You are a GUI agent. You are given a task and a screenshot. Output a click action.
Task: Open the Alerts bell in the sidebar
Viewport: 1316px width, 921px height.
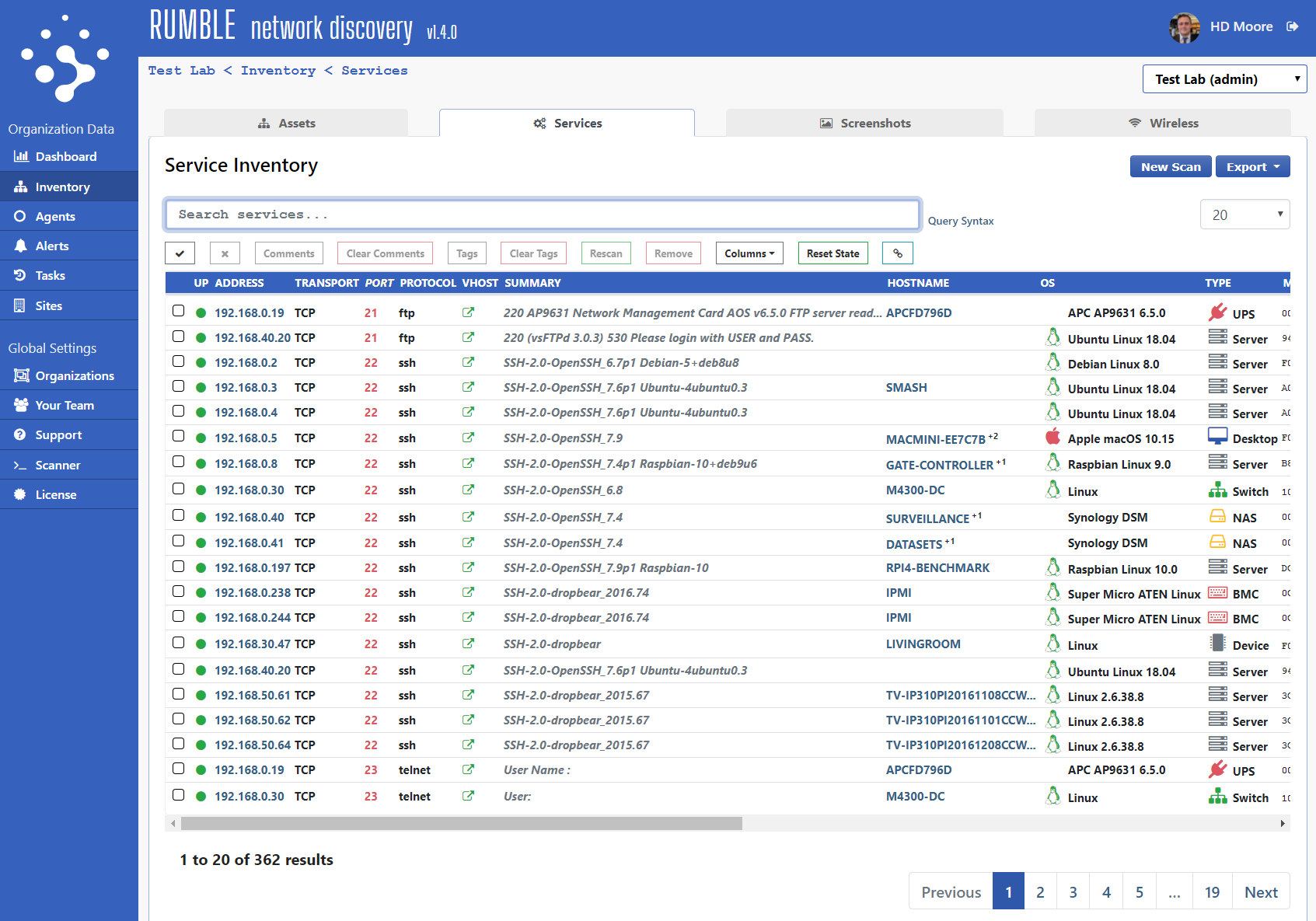click(53, 246)
